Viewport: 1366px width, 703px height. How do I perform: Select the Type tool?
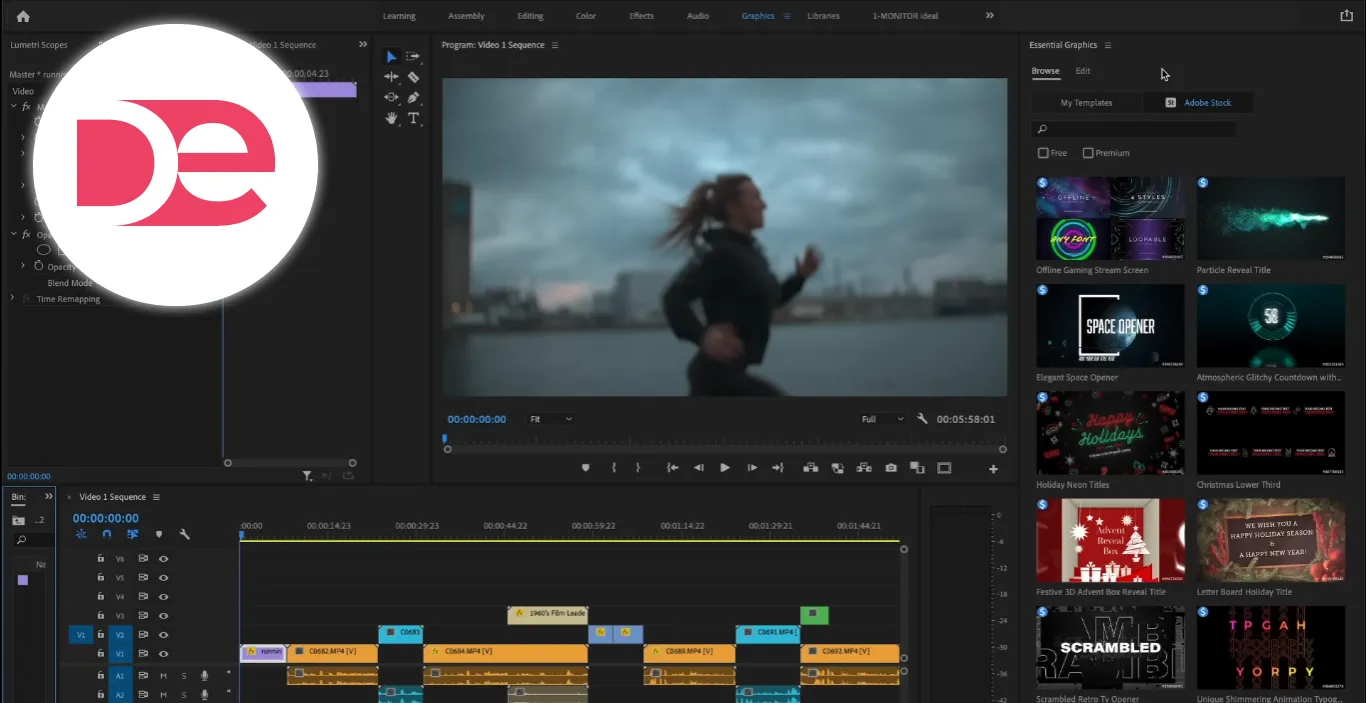click(413, 118)
